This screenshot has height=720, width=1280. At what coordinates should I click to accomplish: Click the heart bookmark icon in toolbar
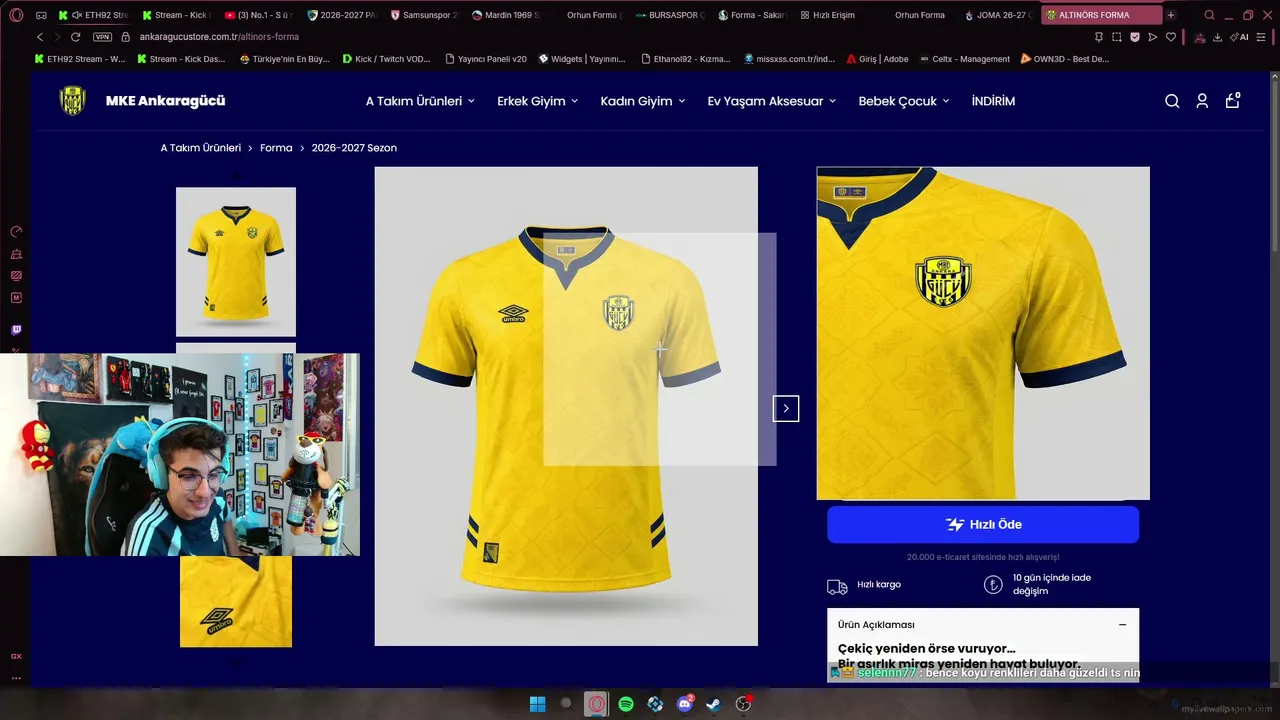tap(1171, 37)
